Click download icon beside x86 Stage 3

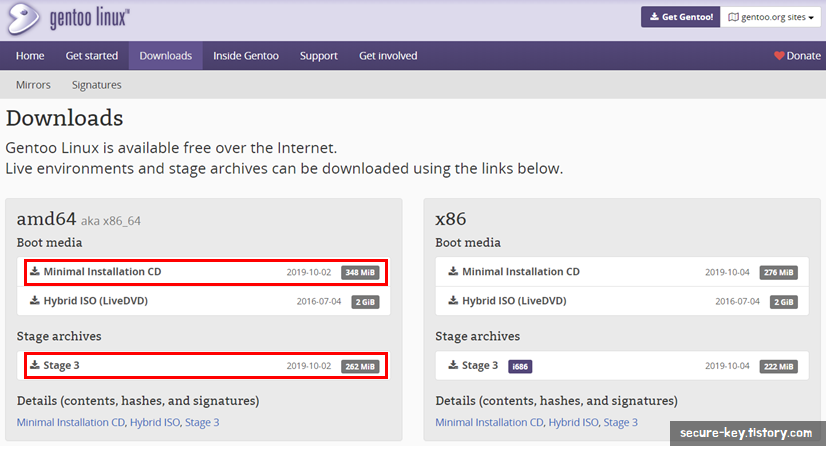(x=453, y=365)
